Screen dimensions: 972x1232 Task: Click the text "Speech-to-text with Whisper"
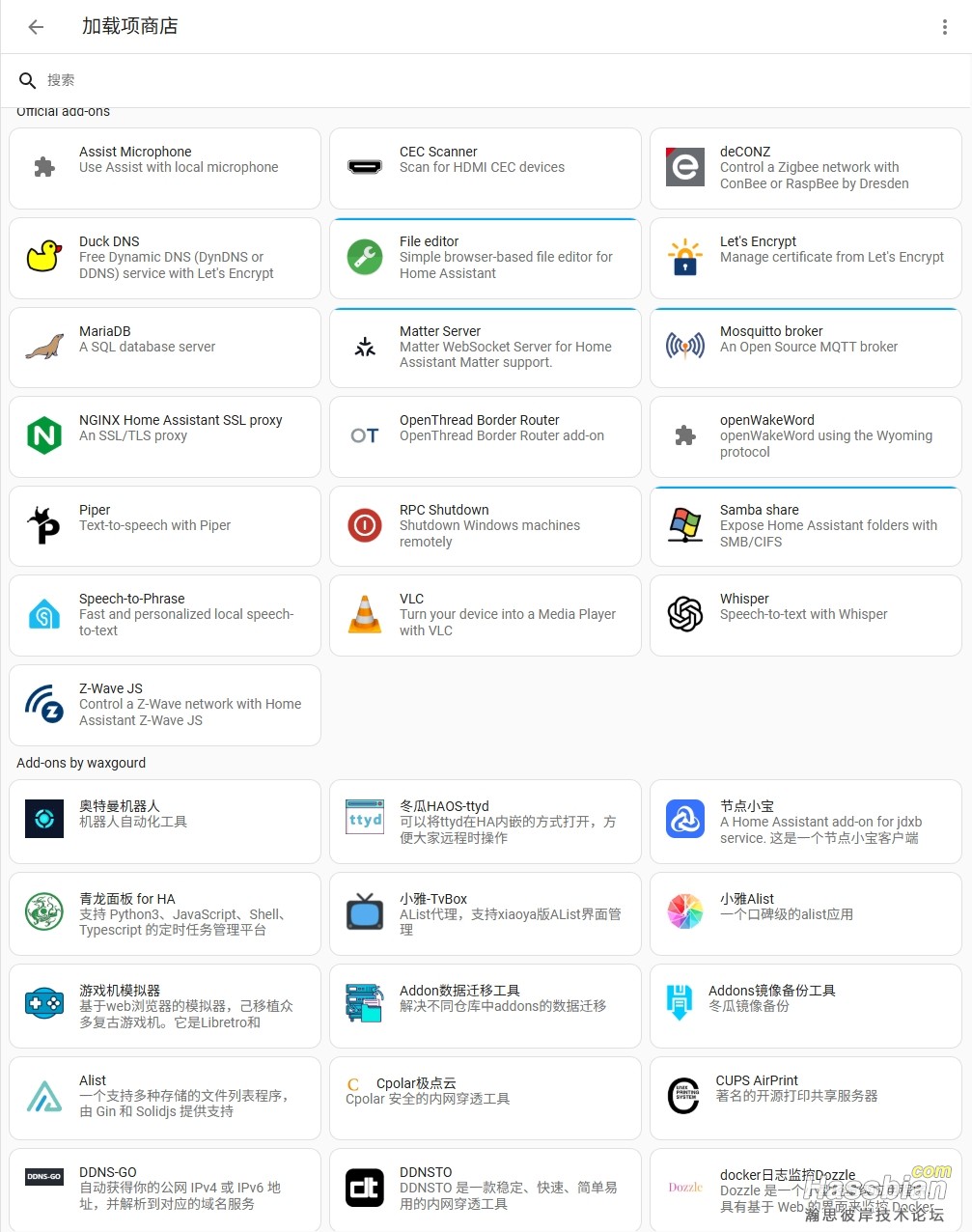point(804,614)
